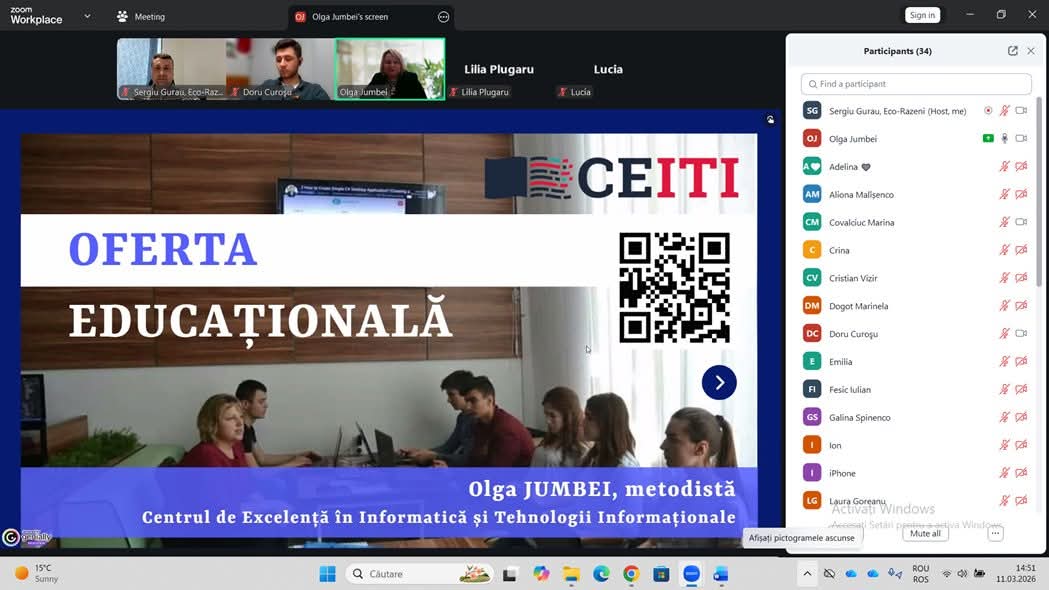Open the Windows Start menu
This screenshot has height=590, width=1049.
click(x=327, y=574)
